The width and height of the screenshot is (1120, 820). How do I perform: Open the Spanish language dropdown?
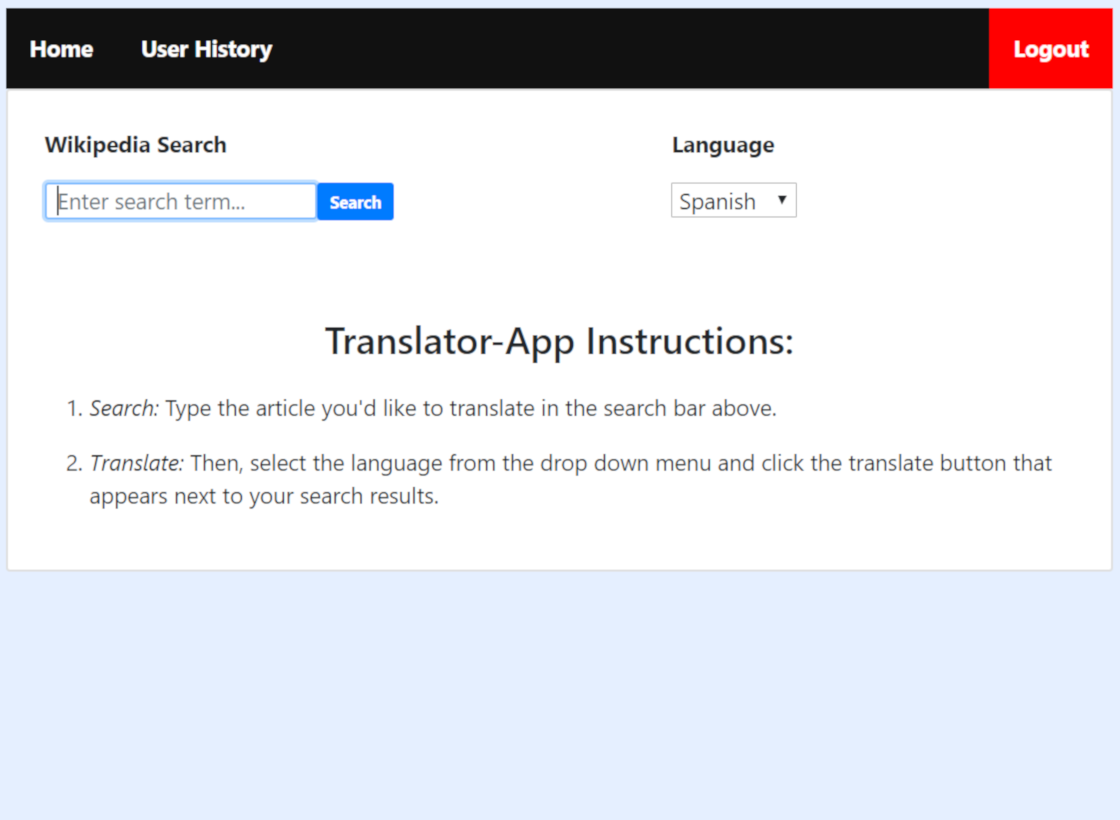[733, 201]
